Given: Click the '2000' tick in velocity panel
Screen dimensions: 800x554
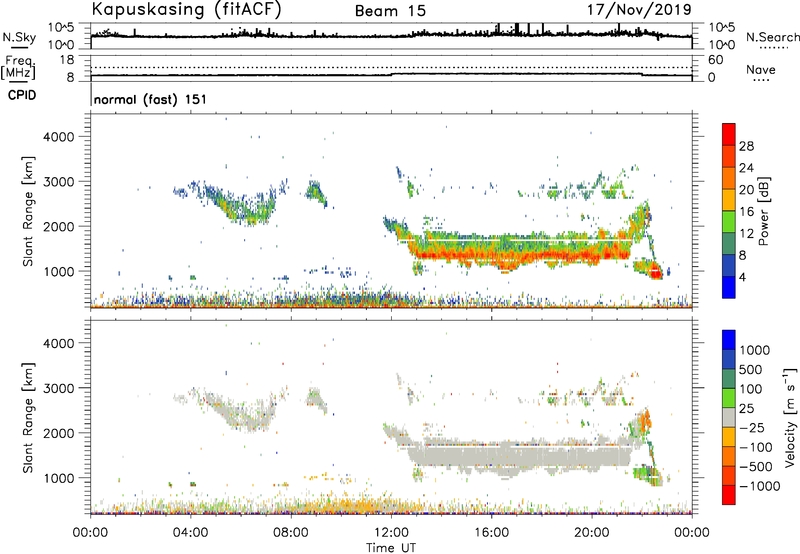Looking at the screenshot, I should pos(58,433).
